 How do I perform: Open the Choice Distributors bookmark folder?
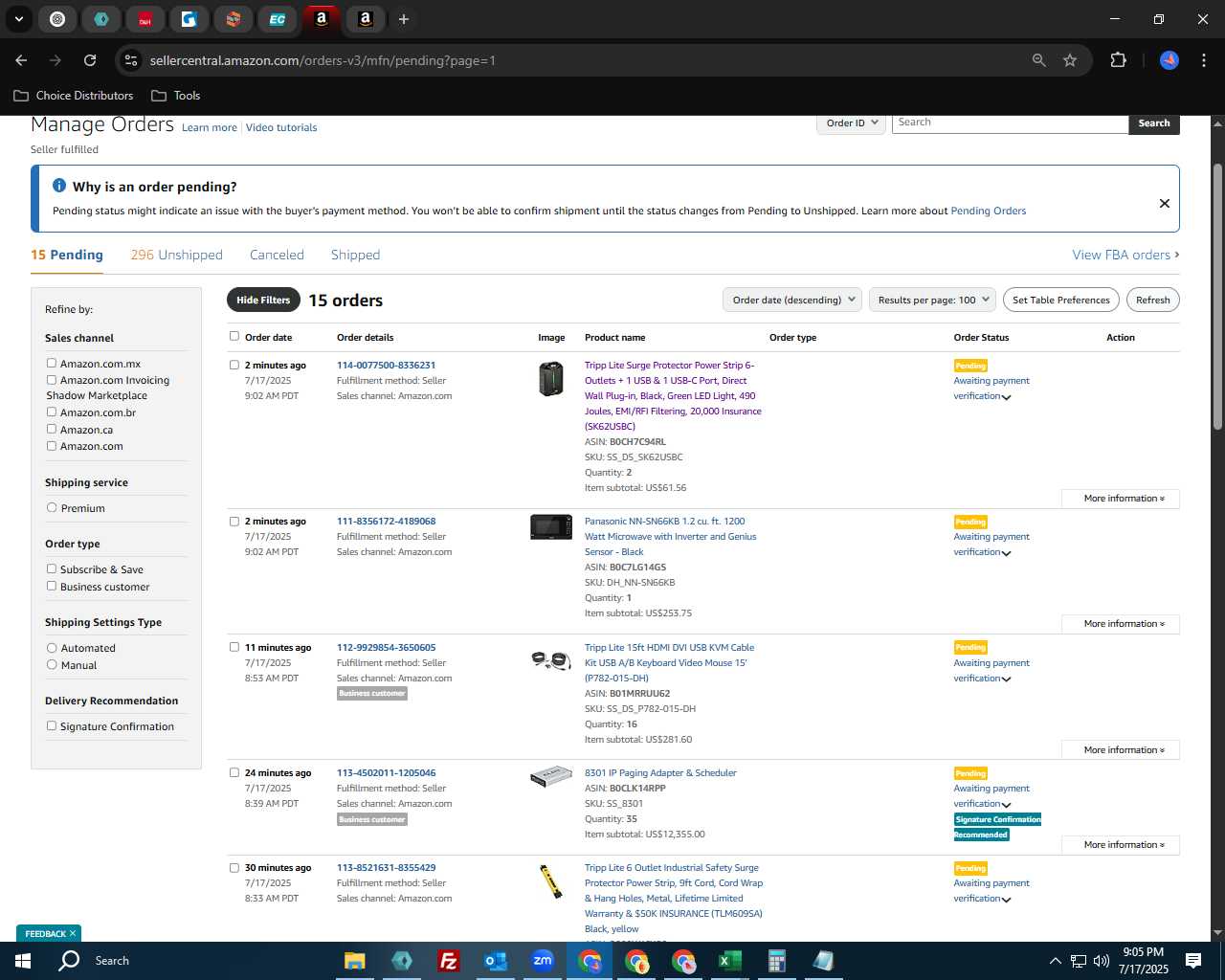[x=74, y=96]
